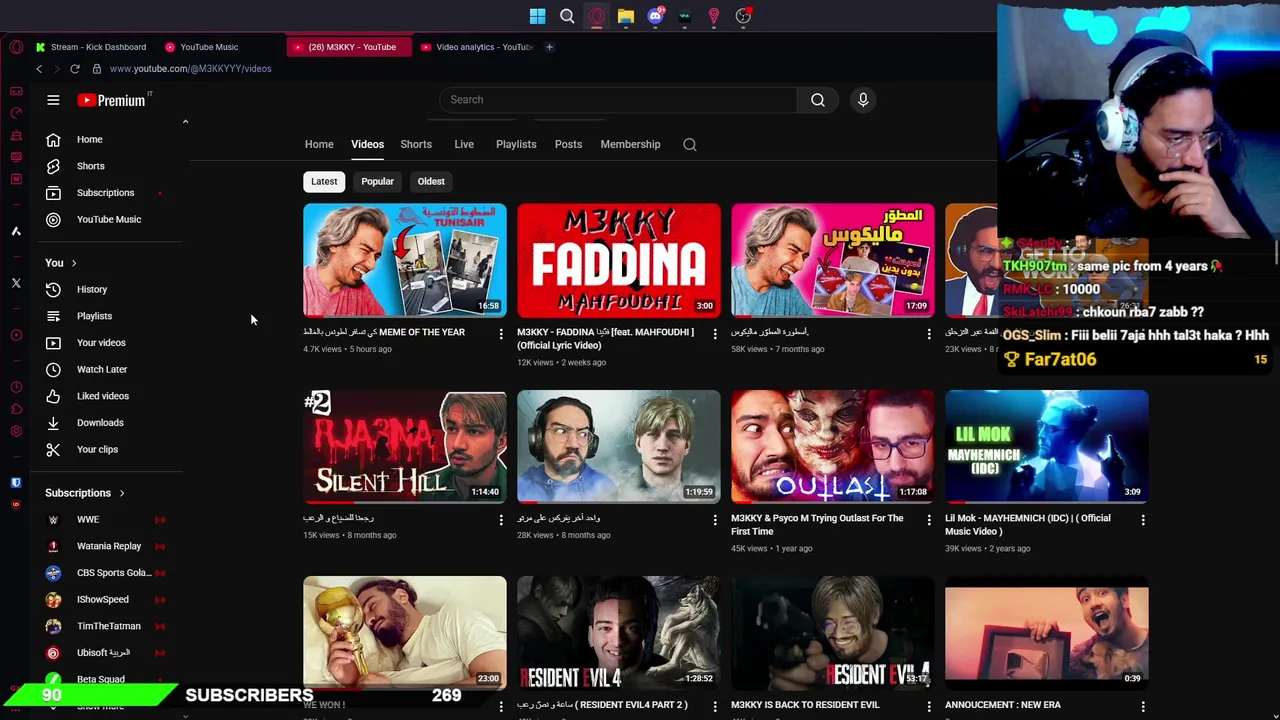
Task: Open Liked videos
Action: coord(102,396)
